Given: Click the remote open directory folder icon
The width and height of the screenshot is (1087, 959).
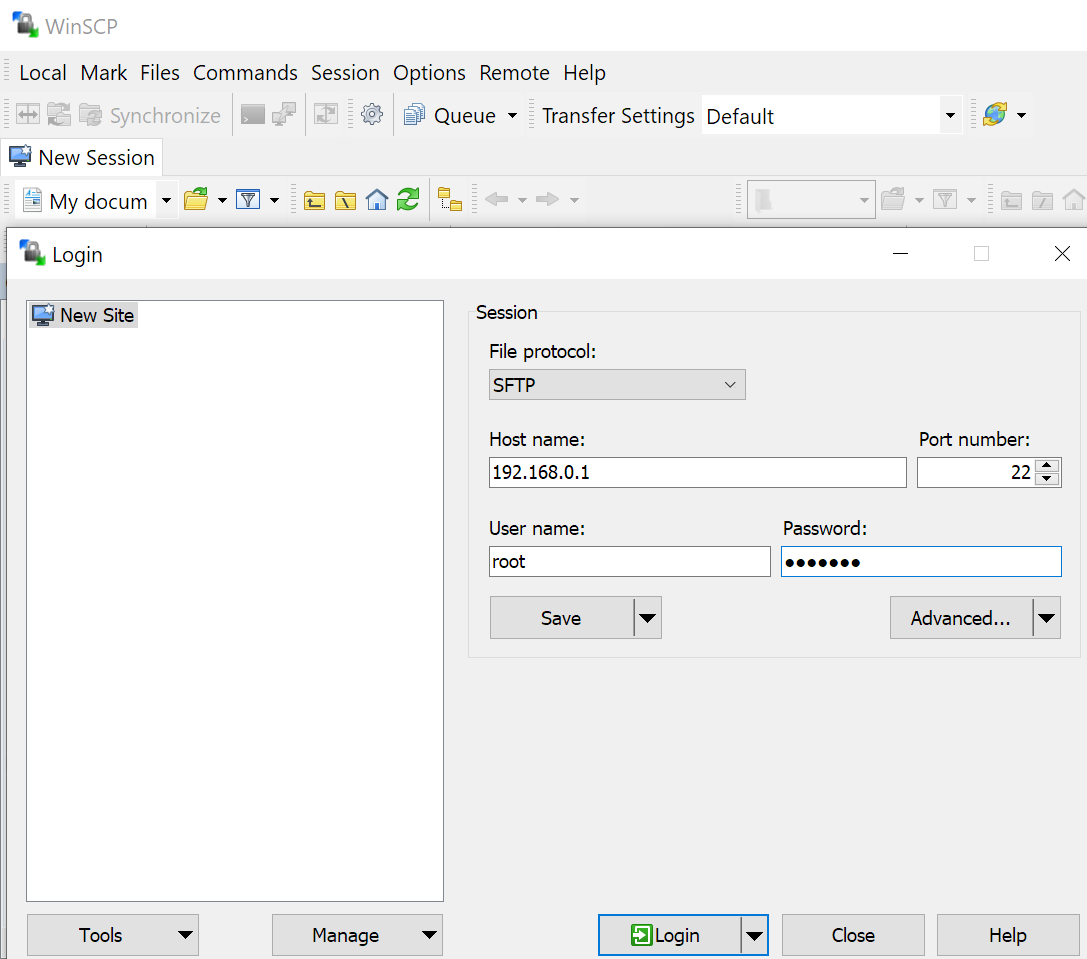Looking at the screenshot, I should pyautogui.click(x=893, y=200).
